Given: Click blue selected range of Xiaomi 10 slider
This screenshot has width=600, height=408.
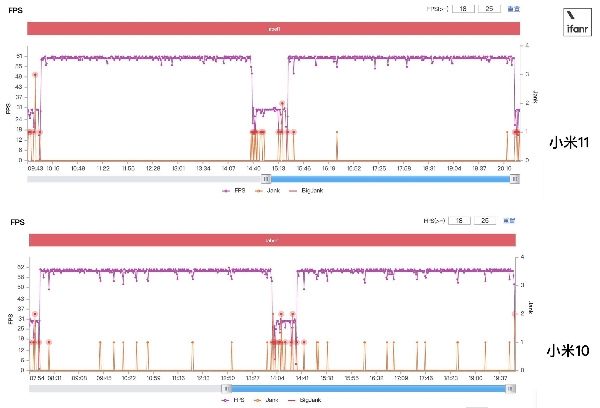Looking at the screenshot, I should (368, 389).
